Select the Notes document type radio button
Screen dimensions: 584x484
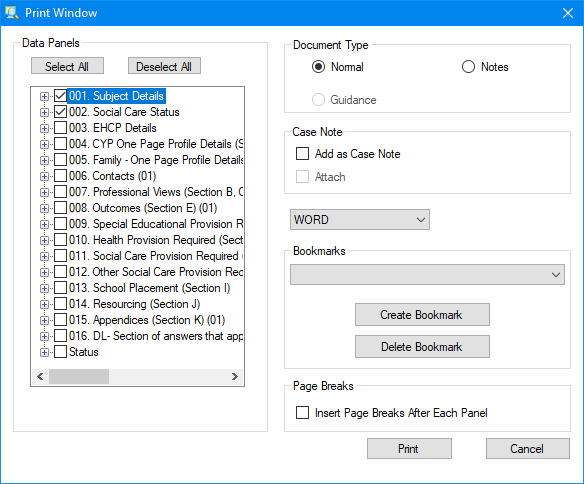coord(468,67)
